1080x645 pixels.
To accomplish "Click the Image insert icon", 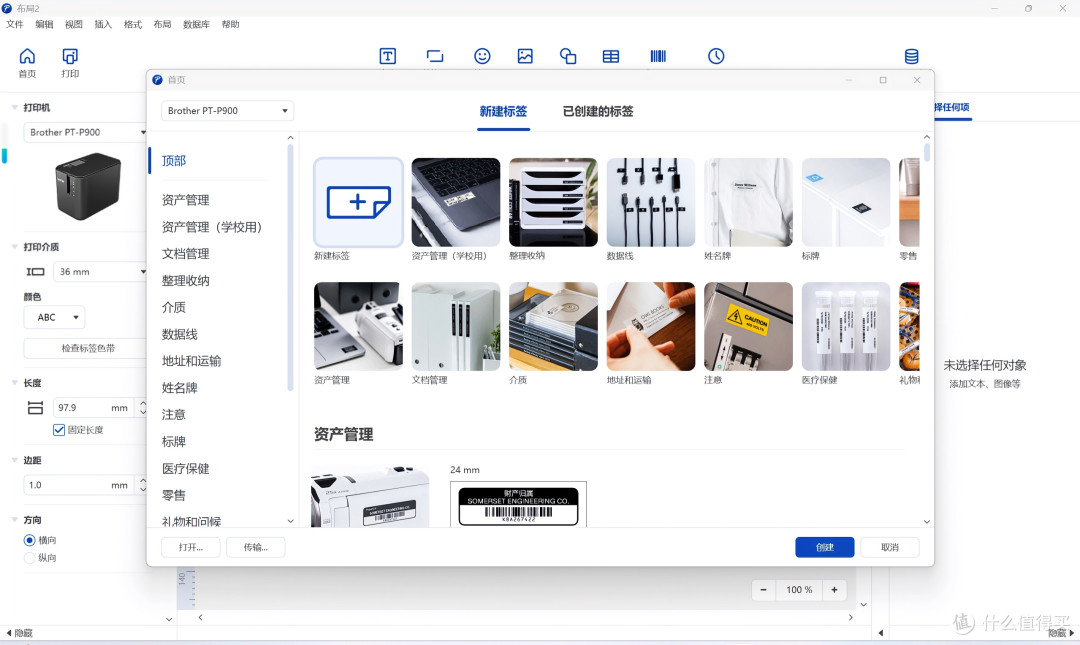I will pyautogui.click(x=525, y=56).
